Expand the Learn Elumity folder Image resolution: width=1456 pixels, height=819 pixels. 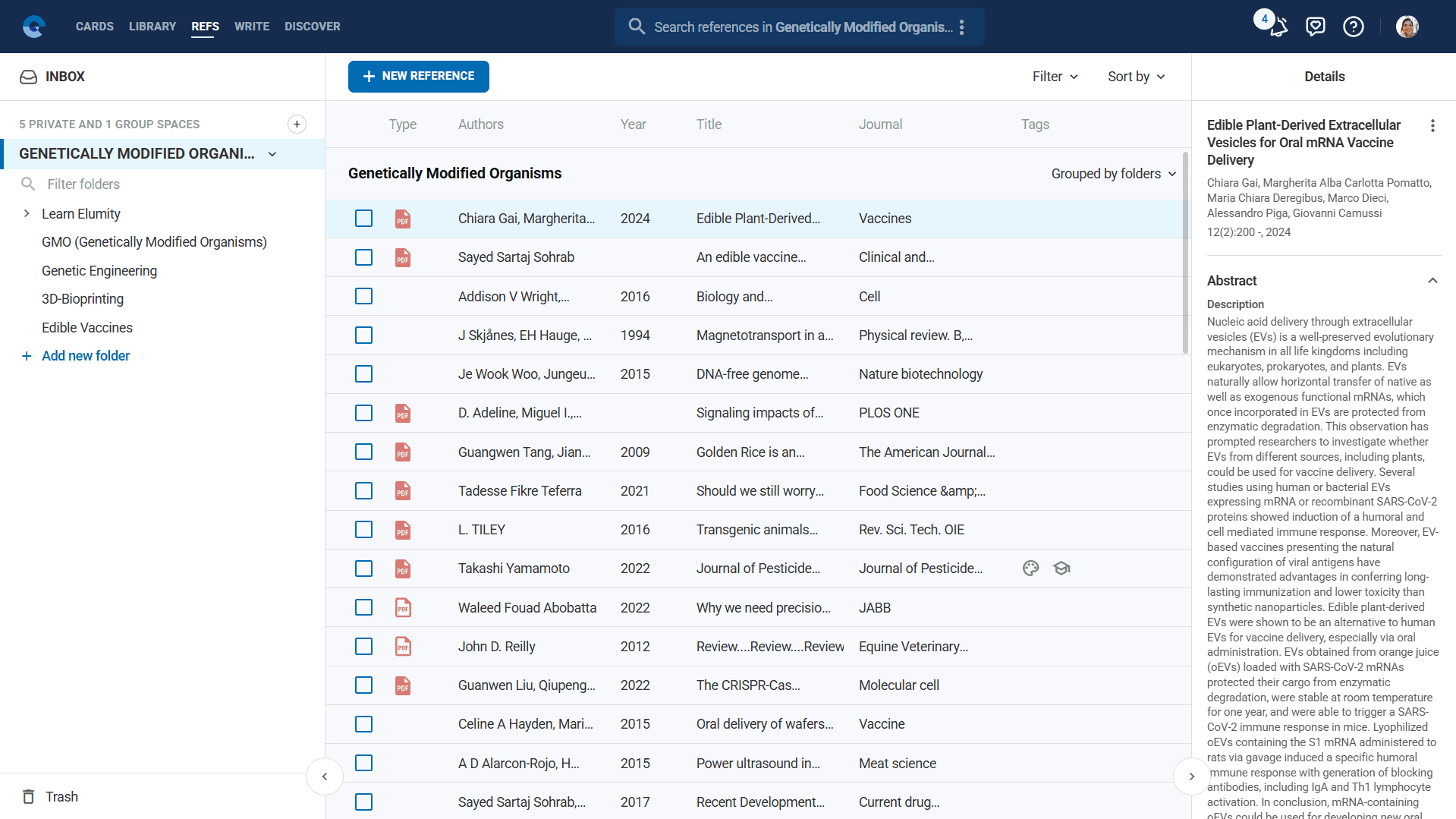27,214
